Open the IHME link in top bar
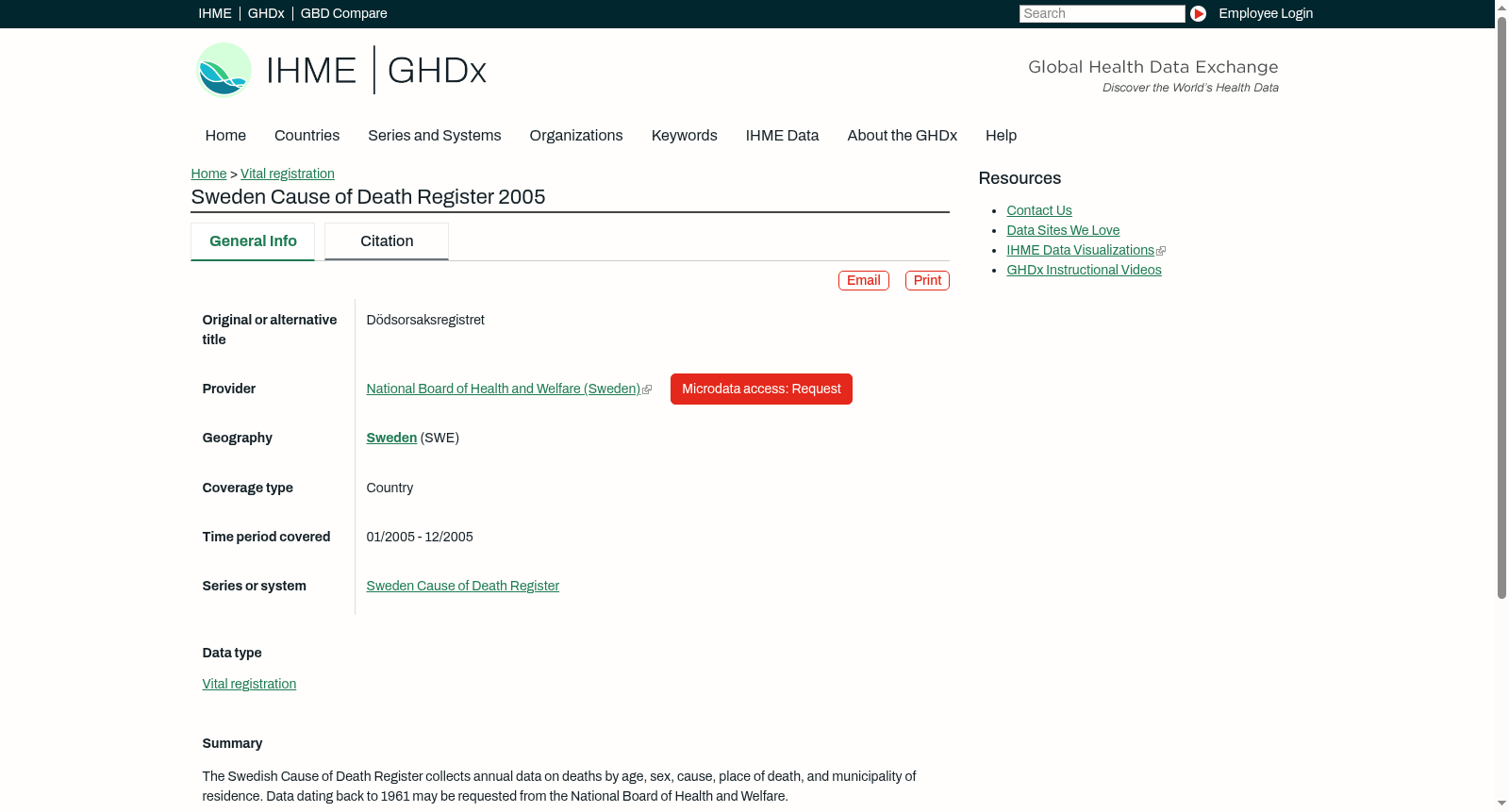Image resolution: width=1509 pixels, height=812 pixels. (215, 13)
